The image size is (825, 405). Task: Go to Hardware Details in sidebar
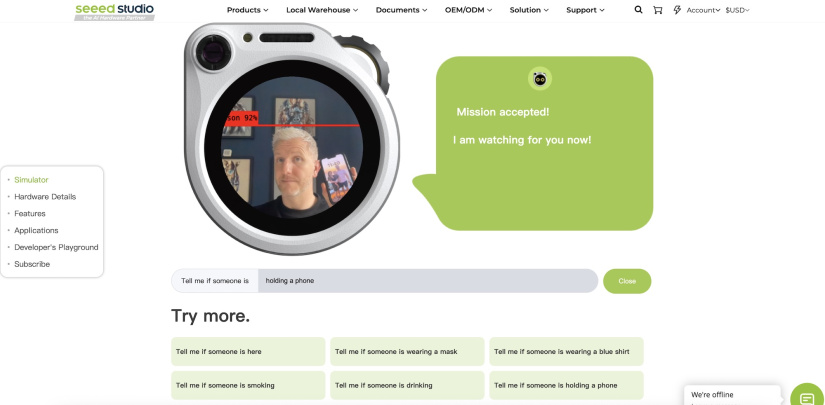[45, 197]
